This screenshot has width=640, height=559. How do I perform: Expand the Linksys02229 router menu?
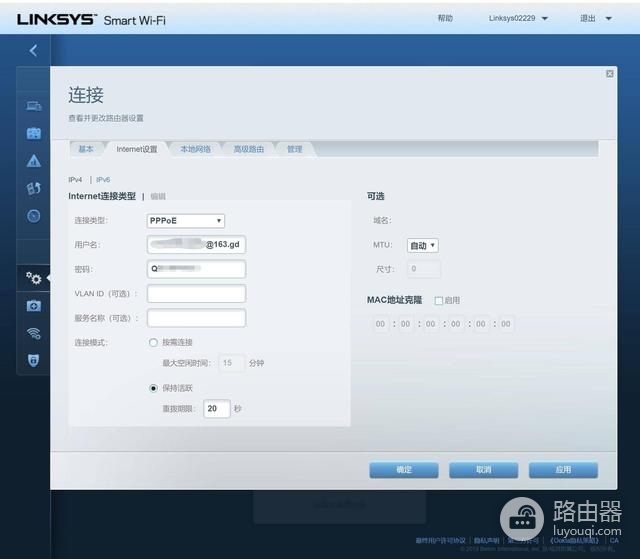click(518, 18)
